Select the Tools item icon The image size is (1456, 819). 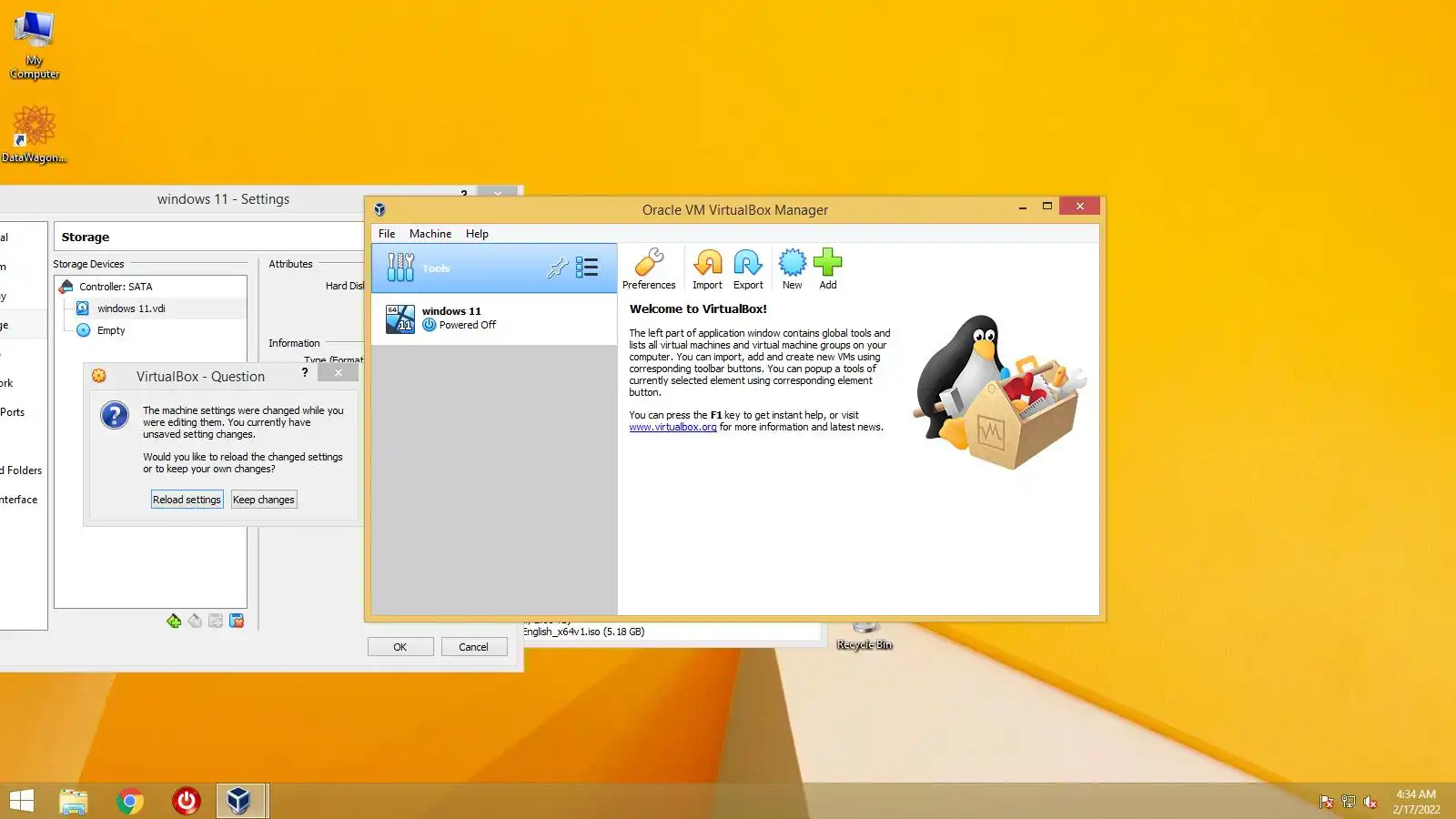(x=400, y=267)
